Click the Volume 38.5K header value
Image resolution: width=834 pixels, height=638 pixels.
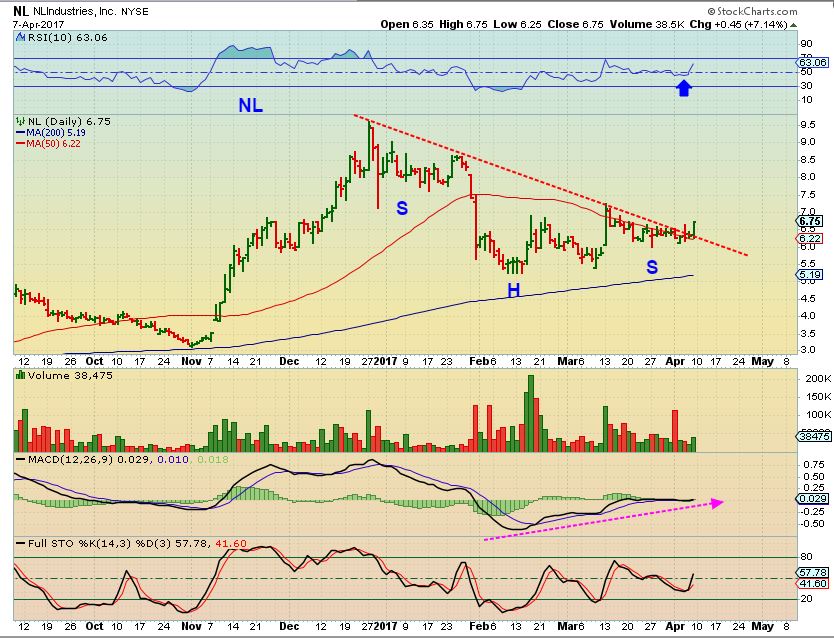646,24
